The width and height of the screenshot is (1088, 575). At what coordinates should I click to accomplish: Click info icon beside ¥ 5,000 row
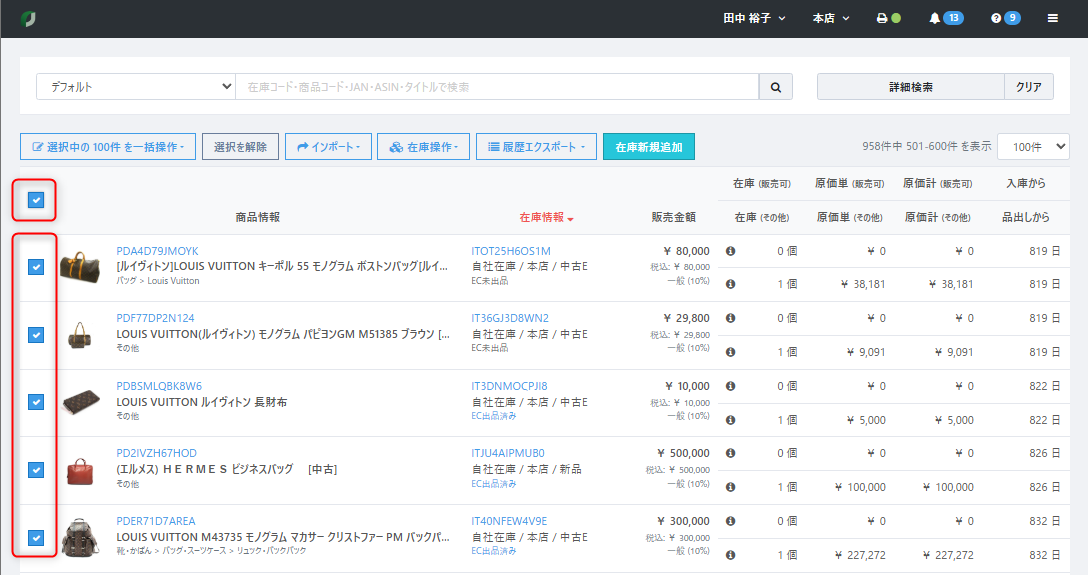(x=730, y=420)
